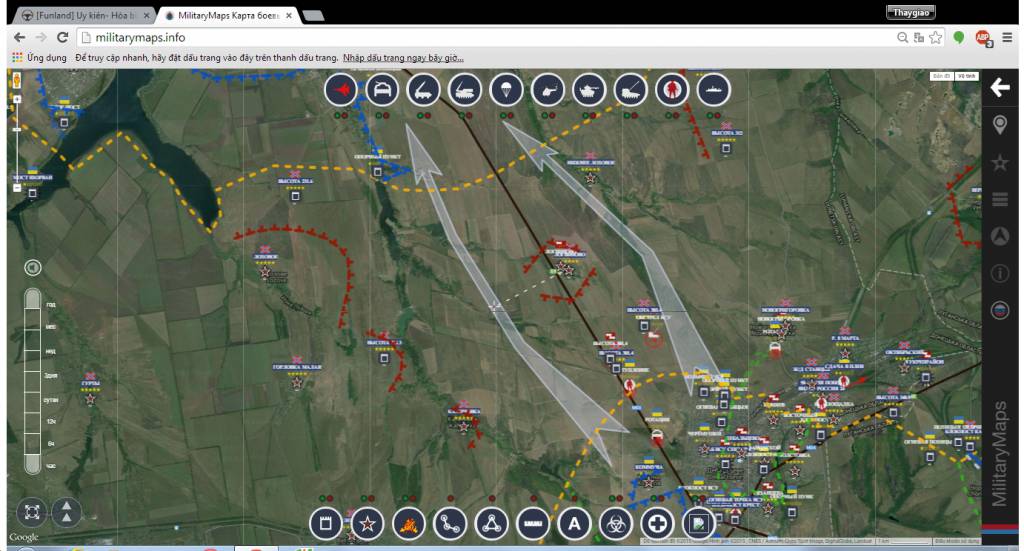The image size is (1024, 551).
Task: Collapse sidebar with white left arrow
Action: 1000,87
